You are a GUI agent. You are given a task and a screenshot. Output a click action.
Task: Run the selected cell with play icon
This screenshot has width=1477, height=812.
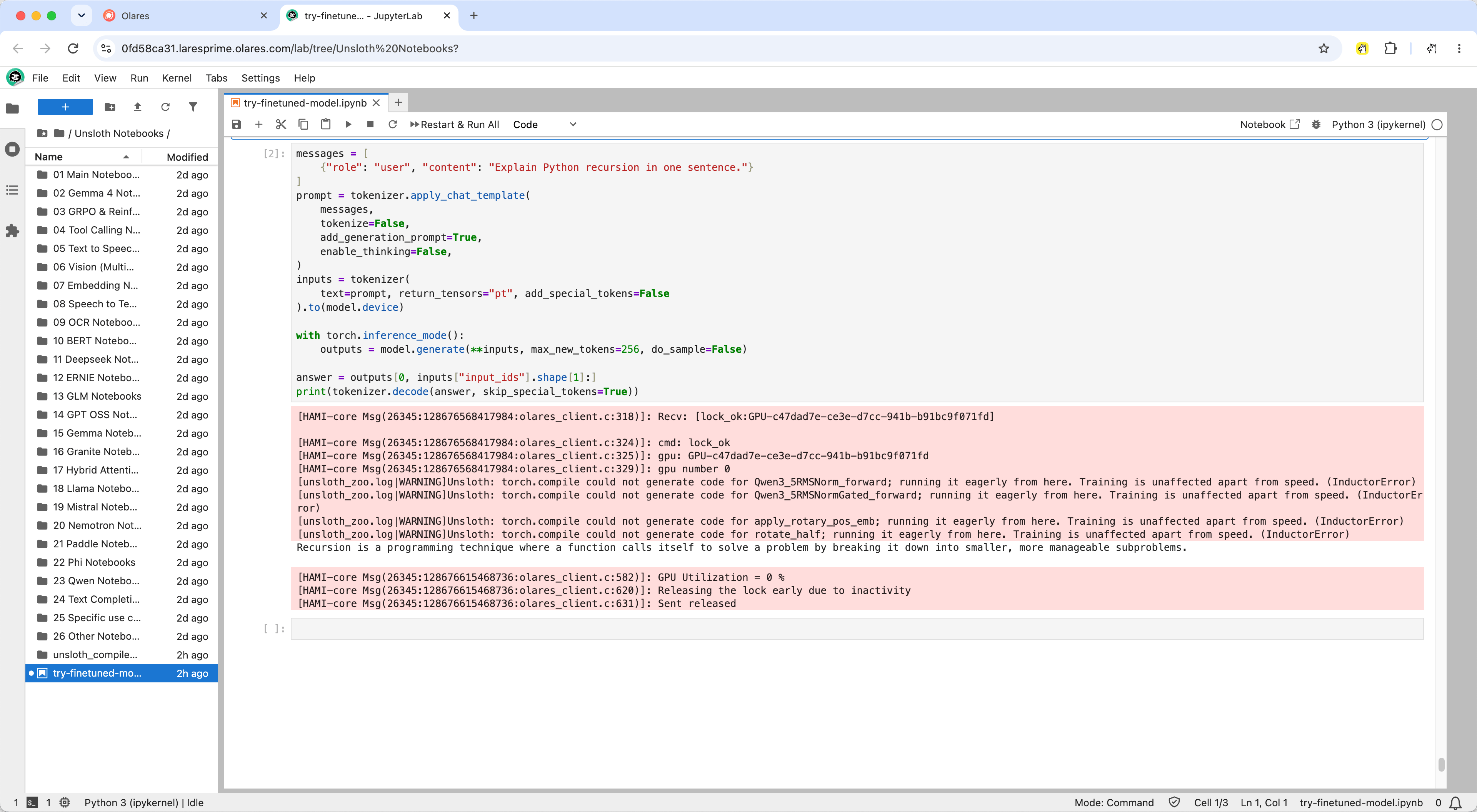pos(348,125)
